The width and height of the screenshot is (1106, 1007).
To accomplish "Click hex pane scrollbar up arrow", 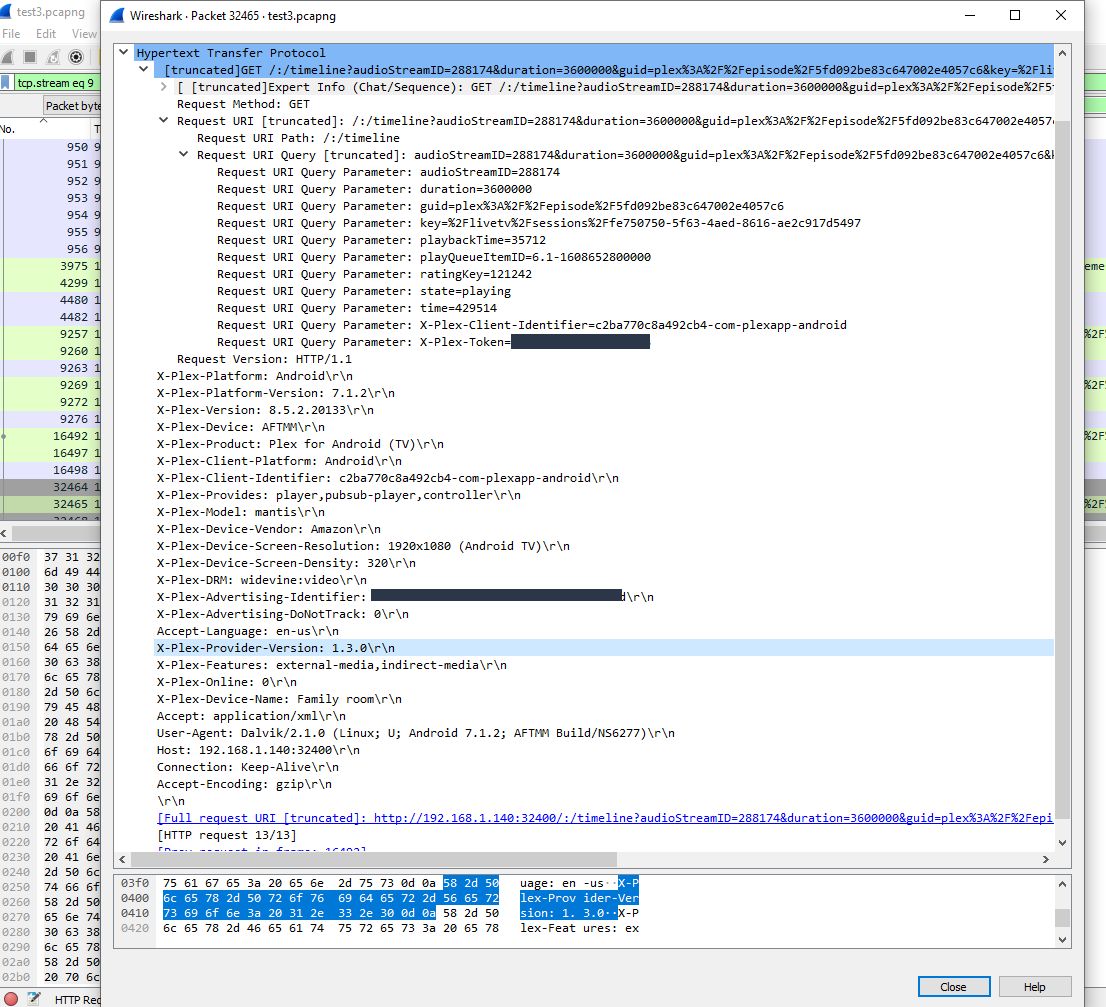I will pyautogui.click(x=1062, y=884).
